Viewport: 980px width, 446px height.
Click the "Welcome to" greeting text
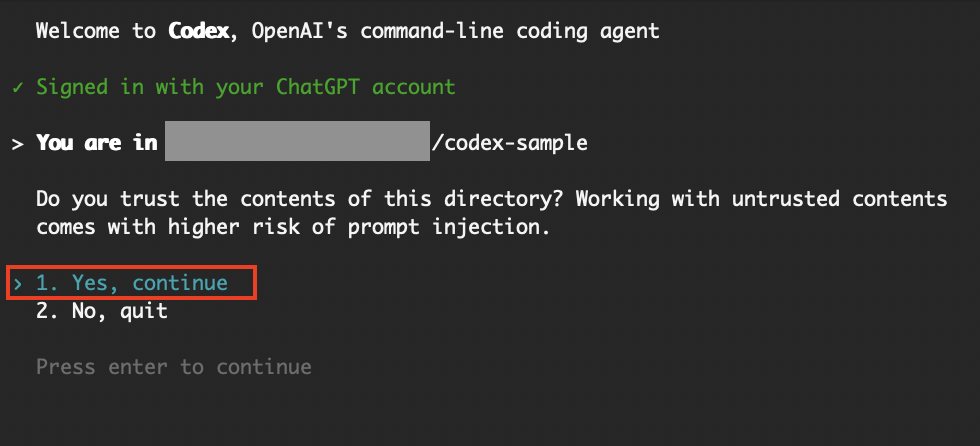[96, 31]
